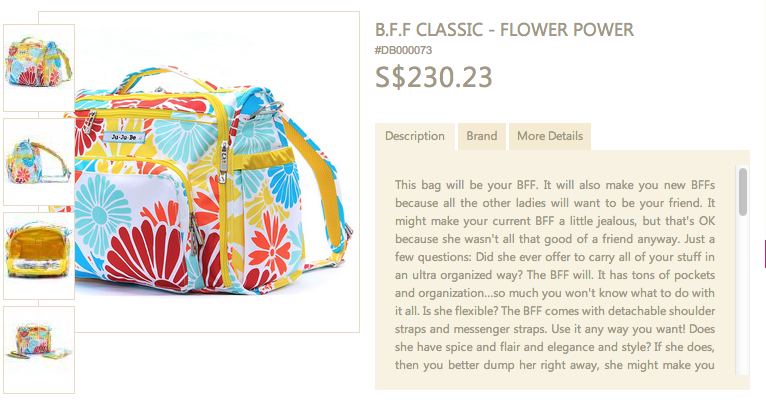View the open yellow interior thumbnail
The image size is (766, 410).
38,255
